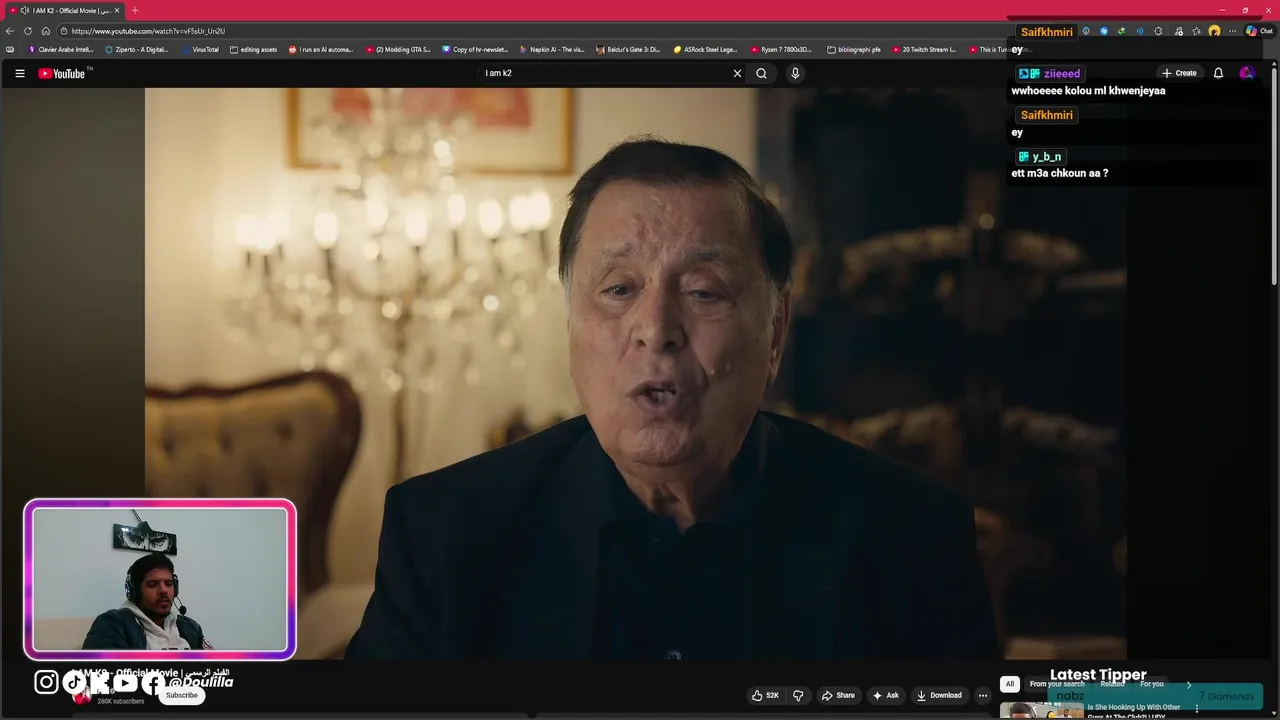This screenshot has height=720, width=1280.
Task: Open the 'Clavier Arabe Intell...' bookmark
Action: tap(61, 49)
